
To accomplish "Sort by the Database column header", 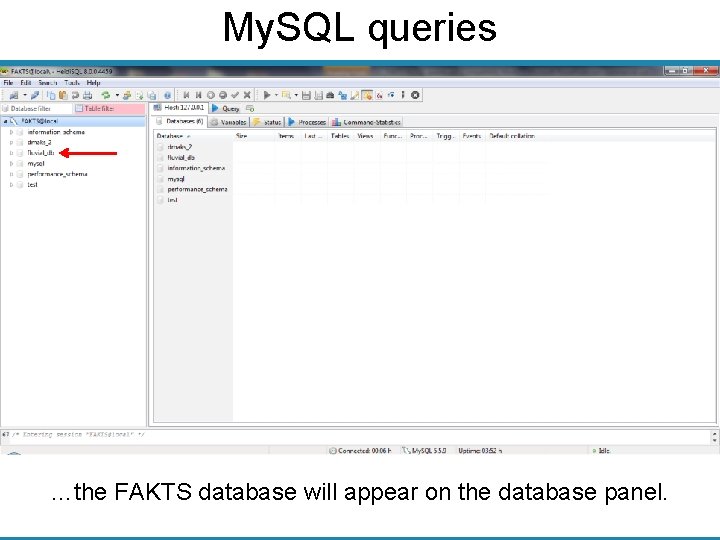I will [x=193, y=136].
